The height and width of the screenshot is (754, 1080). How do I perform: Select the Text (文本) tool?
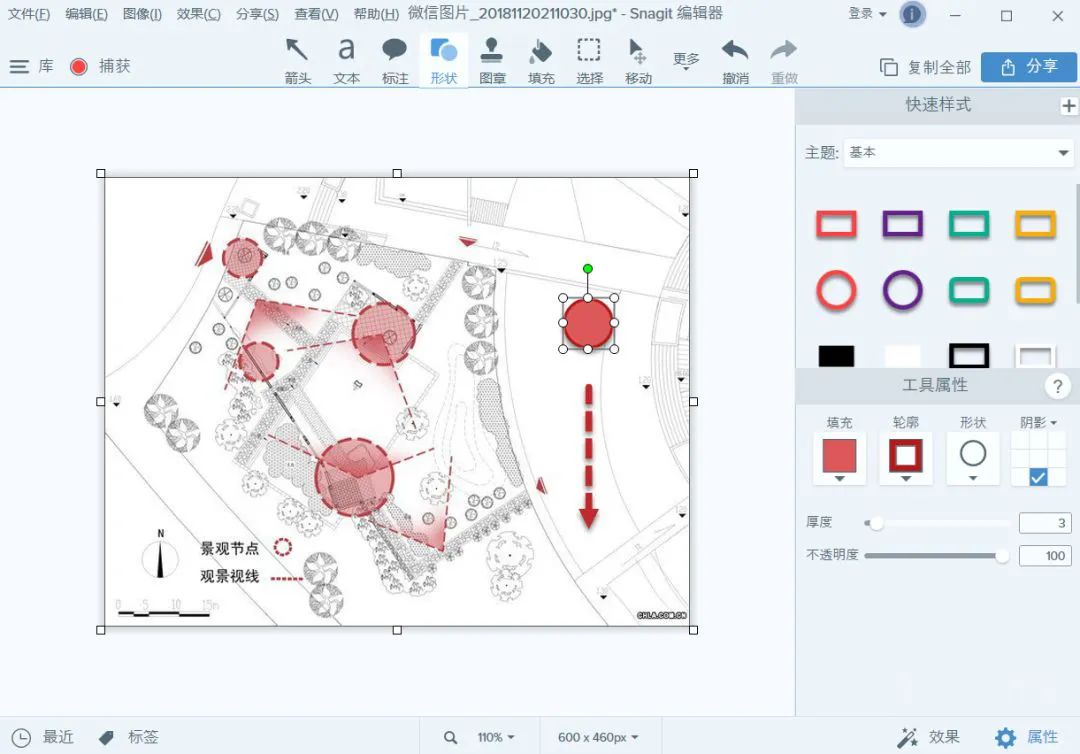[346, 61]
